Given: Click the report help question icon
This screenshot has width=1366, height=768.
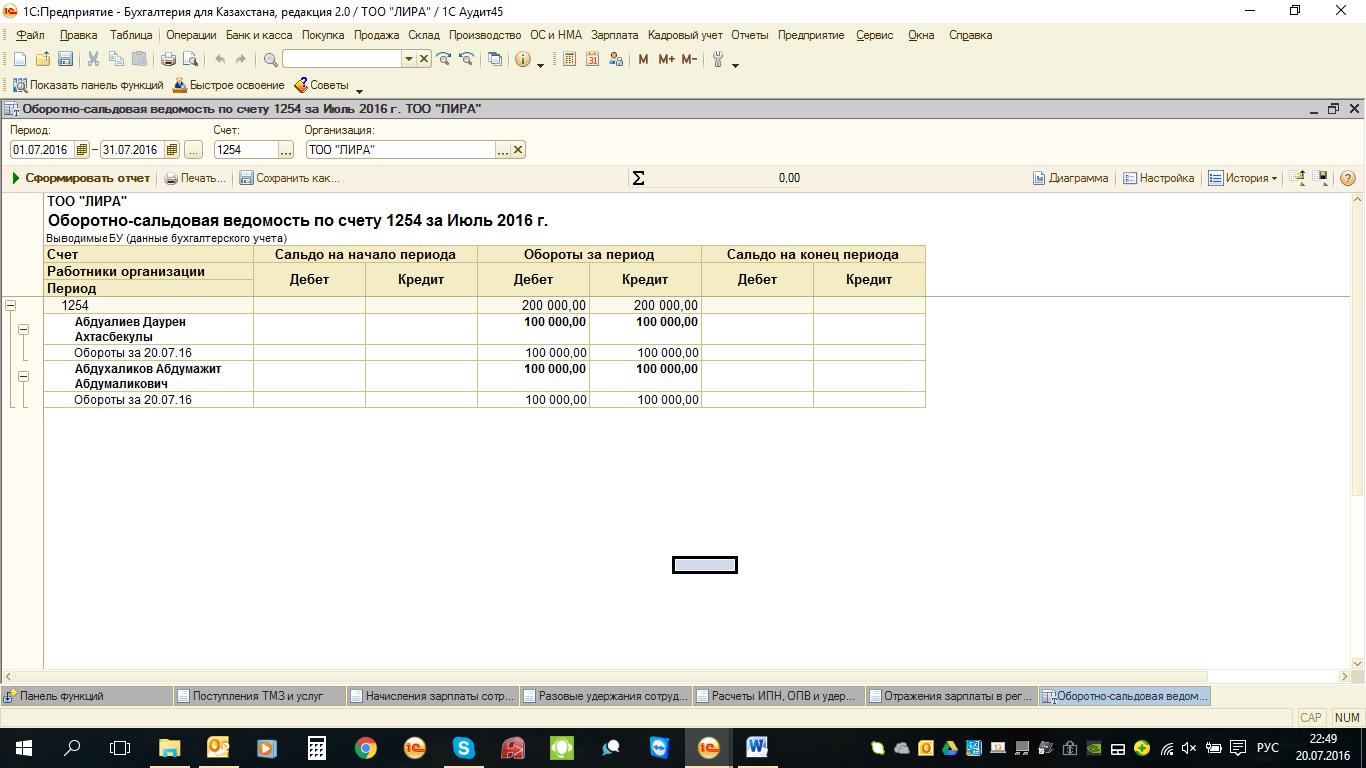Looking at the screenshot, I should 1347,178.
